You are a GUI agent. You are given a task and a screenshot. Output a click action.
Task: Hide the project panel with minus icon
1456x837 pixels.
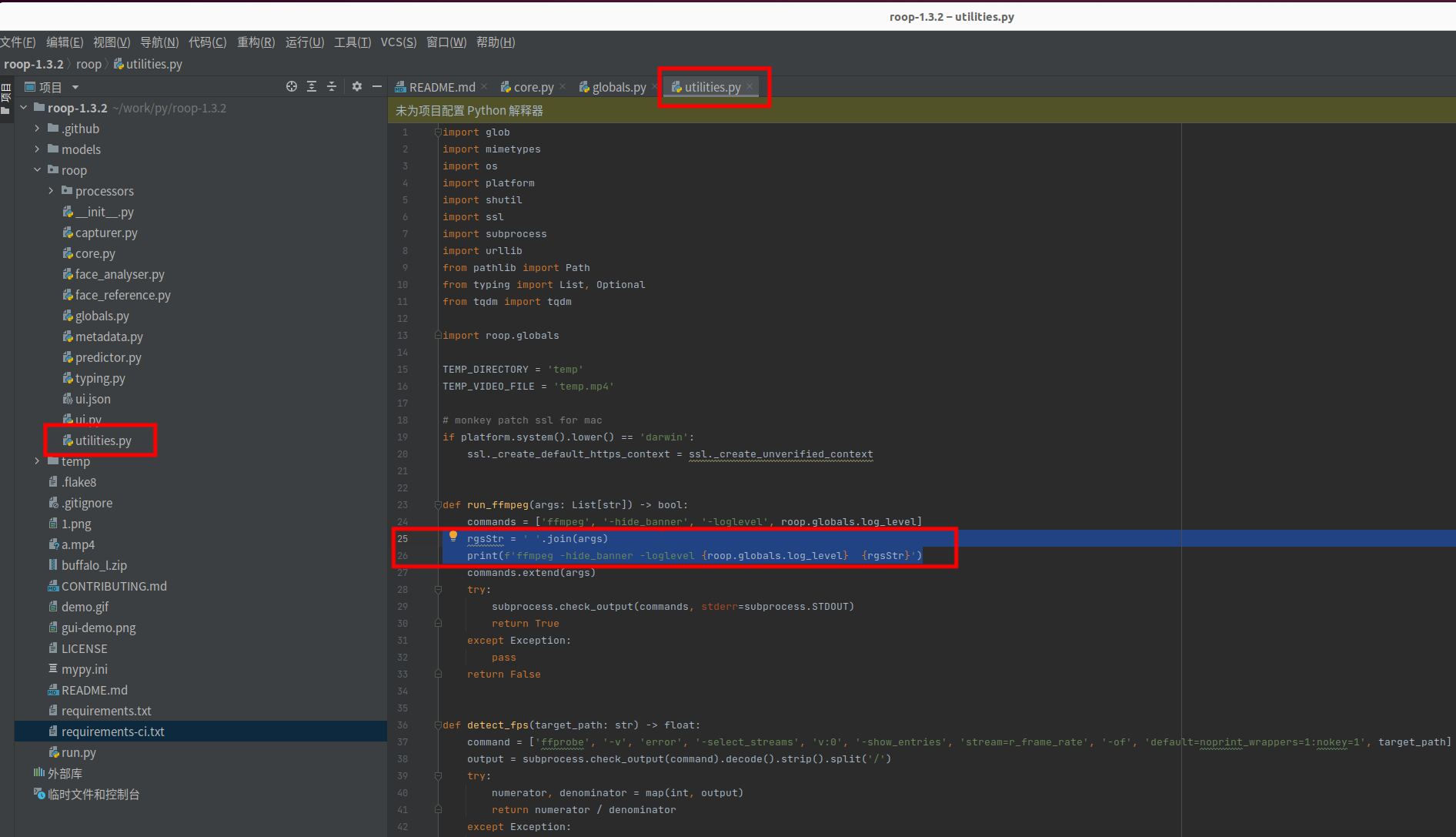(x=377, y=86)
